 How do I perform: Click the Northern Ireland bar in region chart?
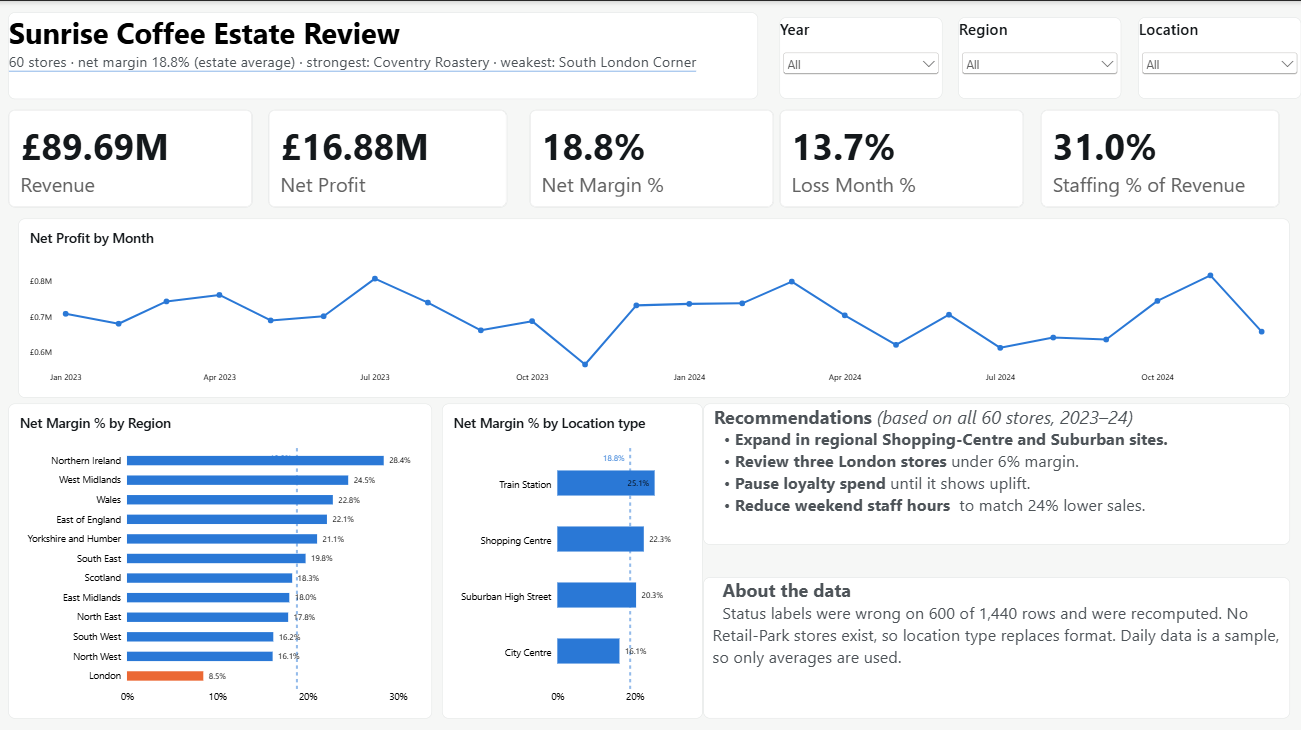255,461
